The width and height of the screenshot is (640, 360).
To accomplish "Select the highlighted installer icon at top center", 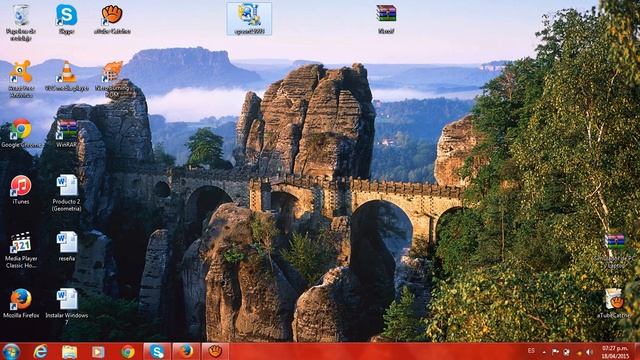I will click(x=249, y=19).
